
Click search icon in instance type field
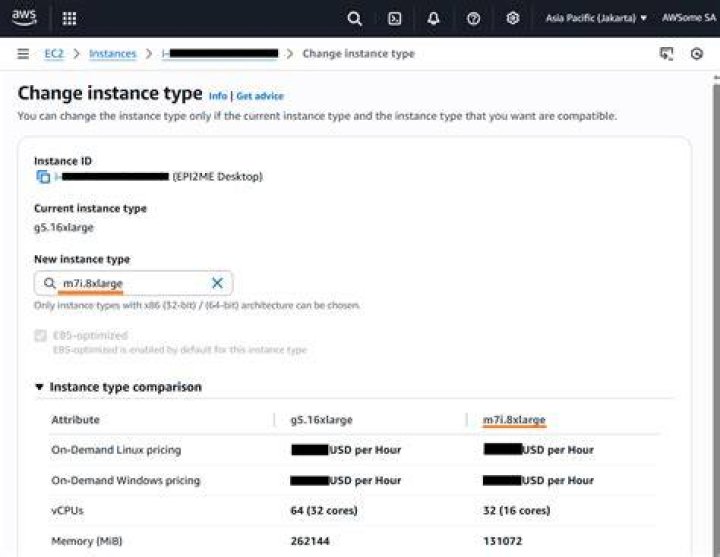click(49, 283)
